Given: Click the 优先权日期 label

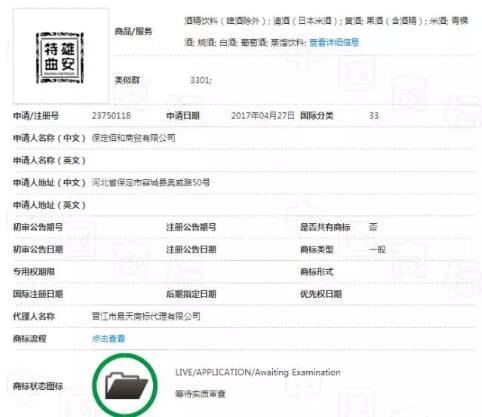Looking at the screenshot, I should pos(321,294).
